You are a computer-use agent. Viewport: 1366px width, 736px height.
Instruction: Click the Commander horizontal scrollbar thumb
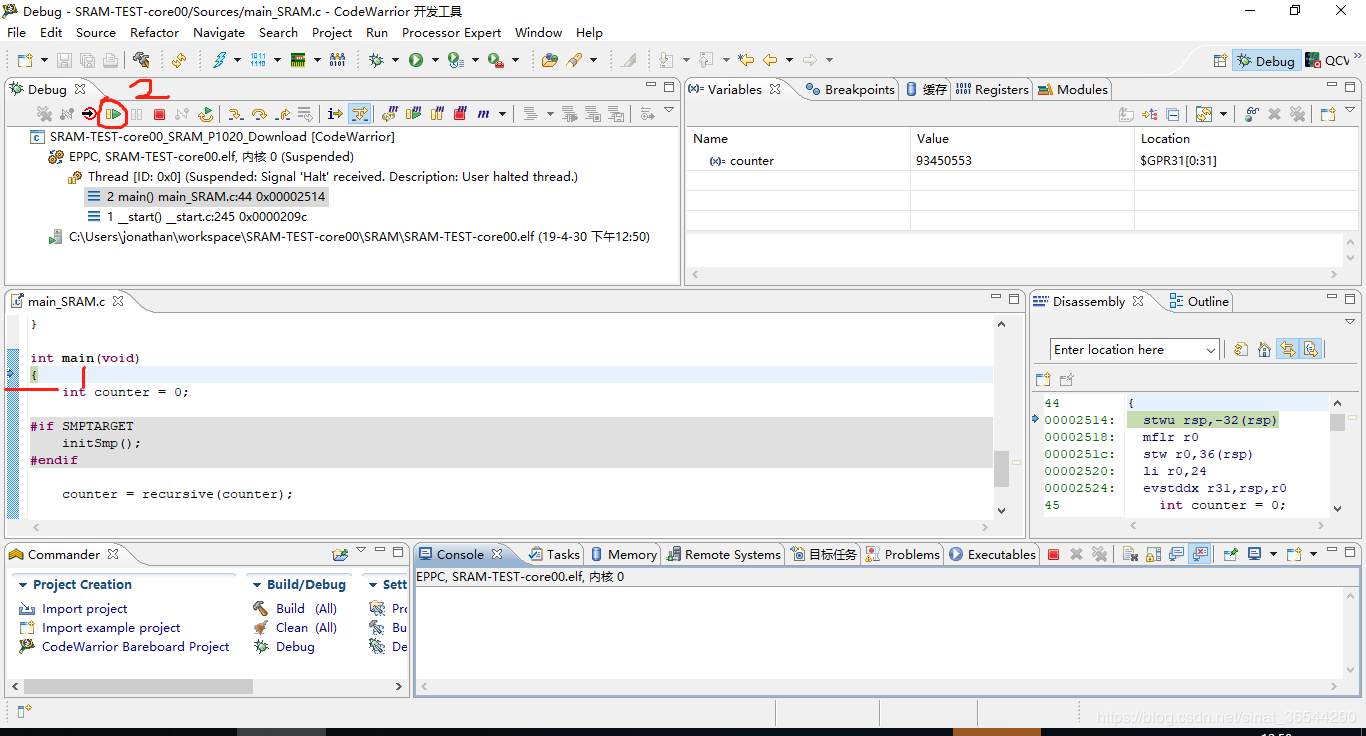coord(138,687)
